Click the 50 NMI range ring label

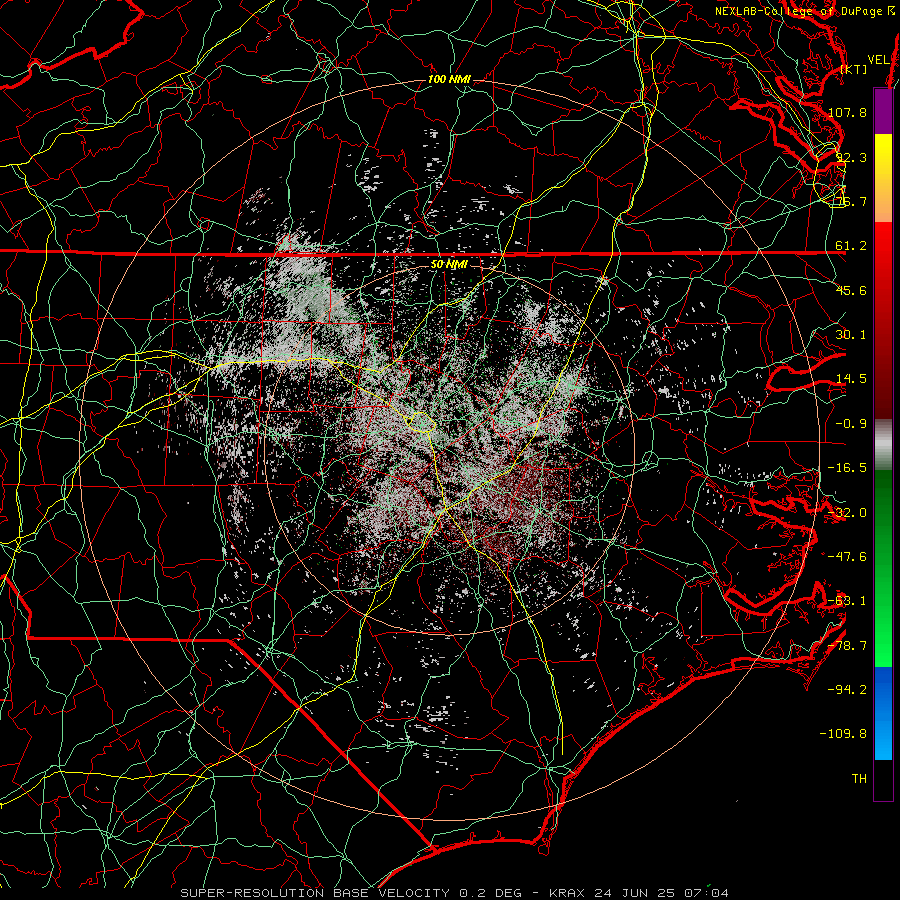coord(449,264)
